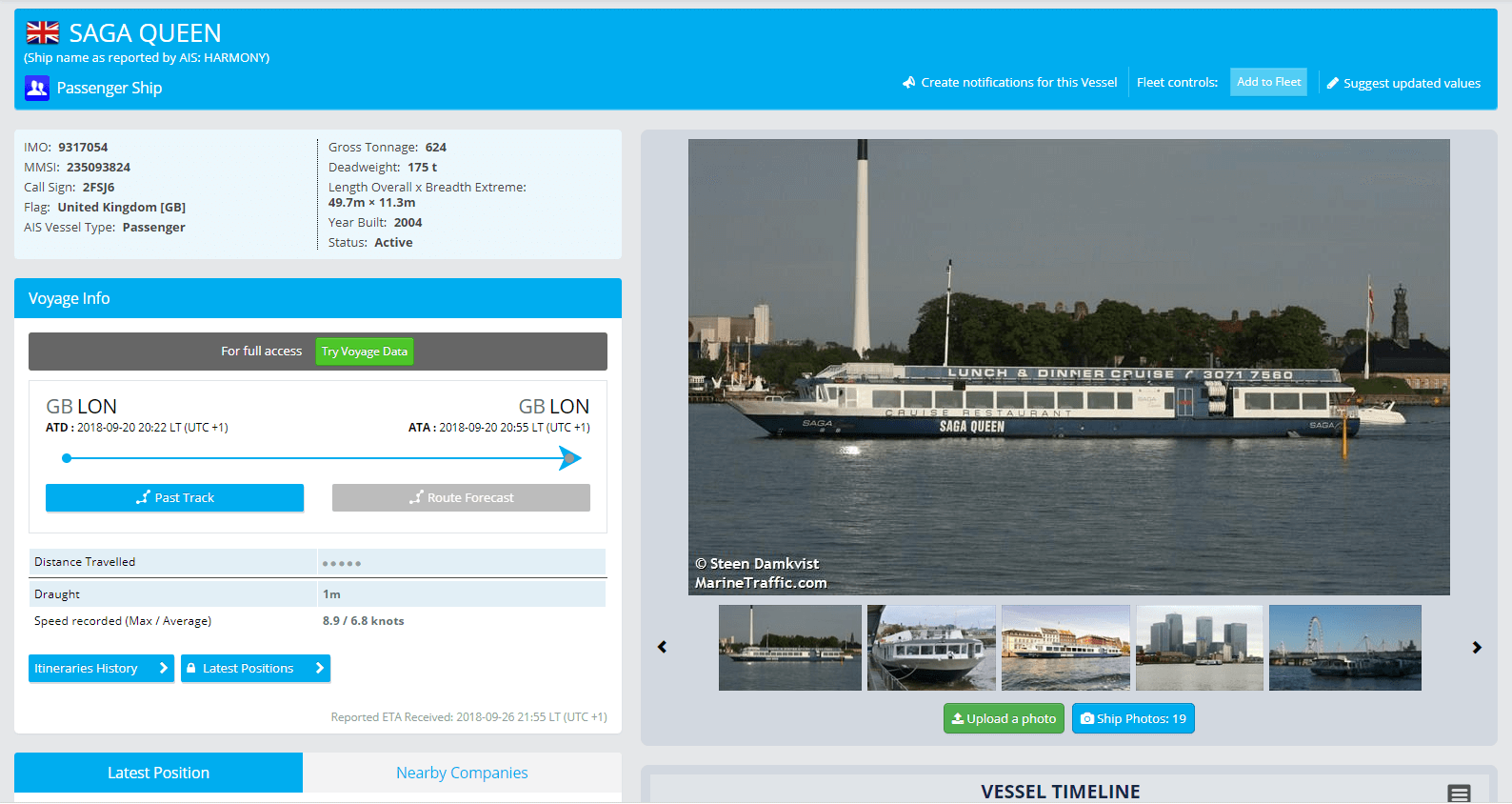Select the thumbnail with waterfront buildings
Image resolution: width=1512 pixels, height=804 pixels.
1065,648
